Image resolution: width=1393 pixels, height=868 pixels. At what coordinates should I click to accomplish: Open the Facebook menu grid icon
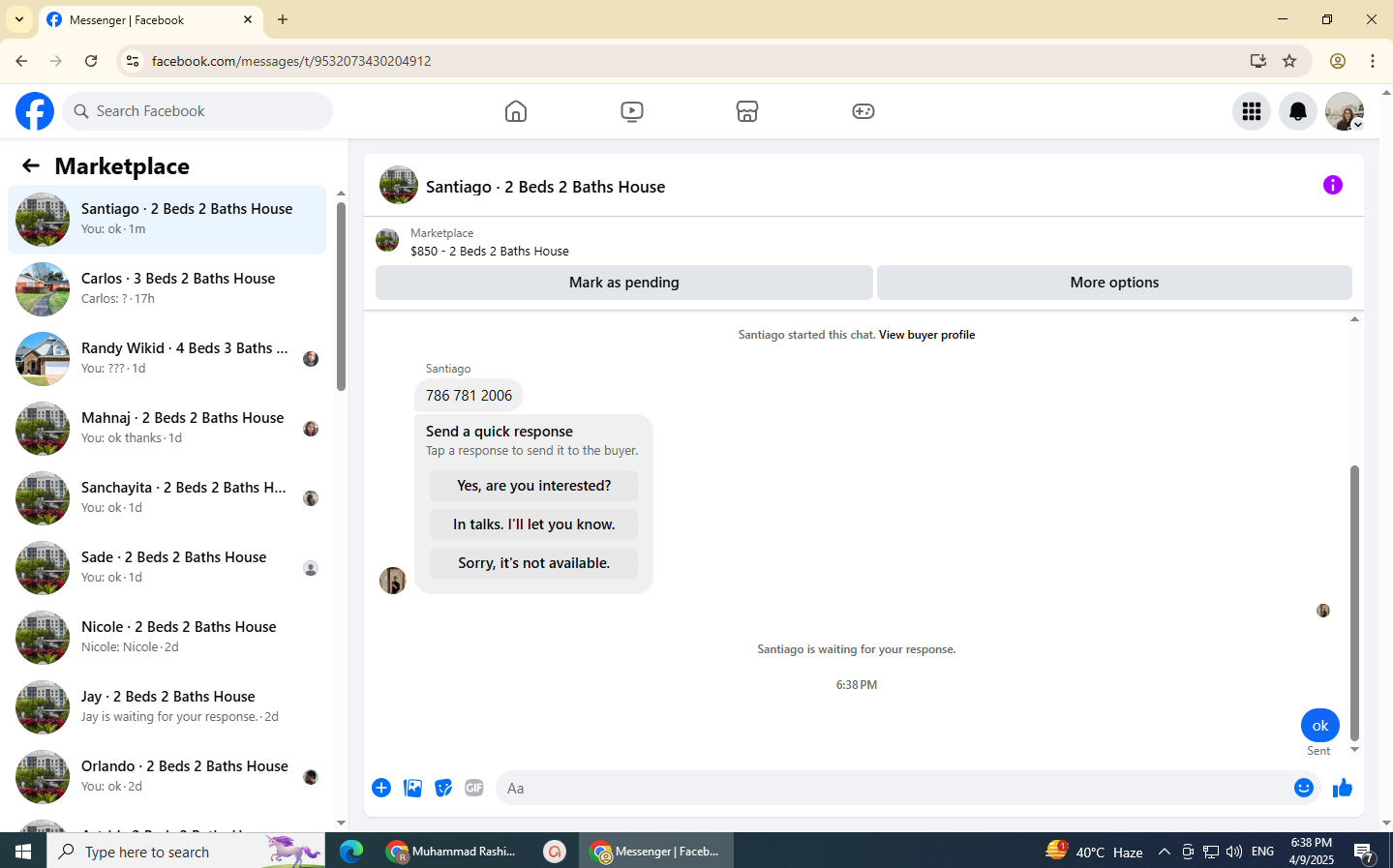click(x=1252, y=111)
